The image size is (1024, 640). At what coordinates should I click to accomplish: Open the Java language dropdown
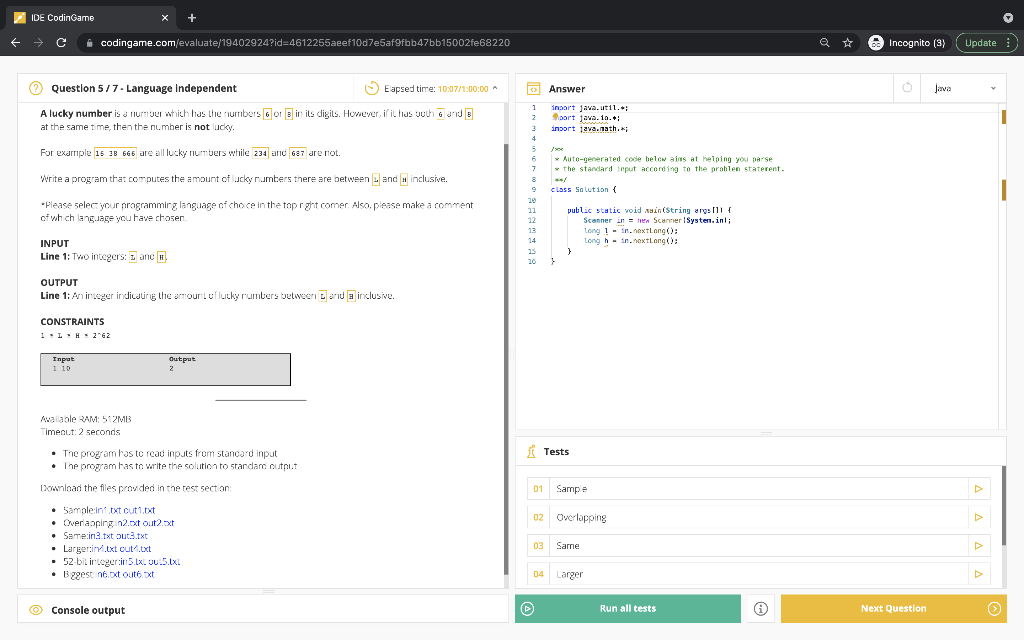coord(964,88)
